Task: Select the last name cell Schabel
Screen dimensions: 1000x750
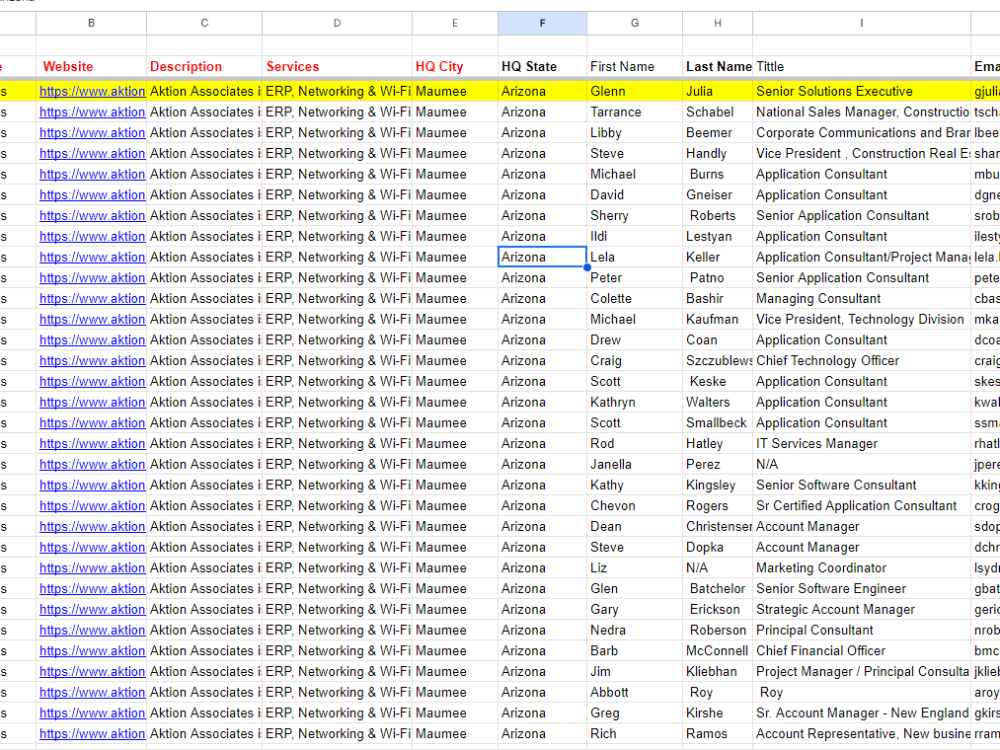Action: (x=717, y=112)
